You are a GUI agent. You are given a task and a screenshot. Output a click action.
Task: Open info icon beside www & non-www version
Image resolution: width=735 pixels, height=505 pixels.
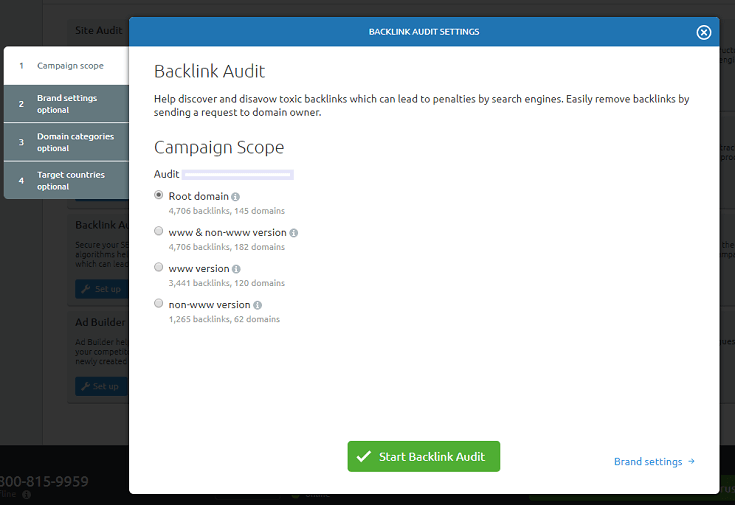[293, 233]
